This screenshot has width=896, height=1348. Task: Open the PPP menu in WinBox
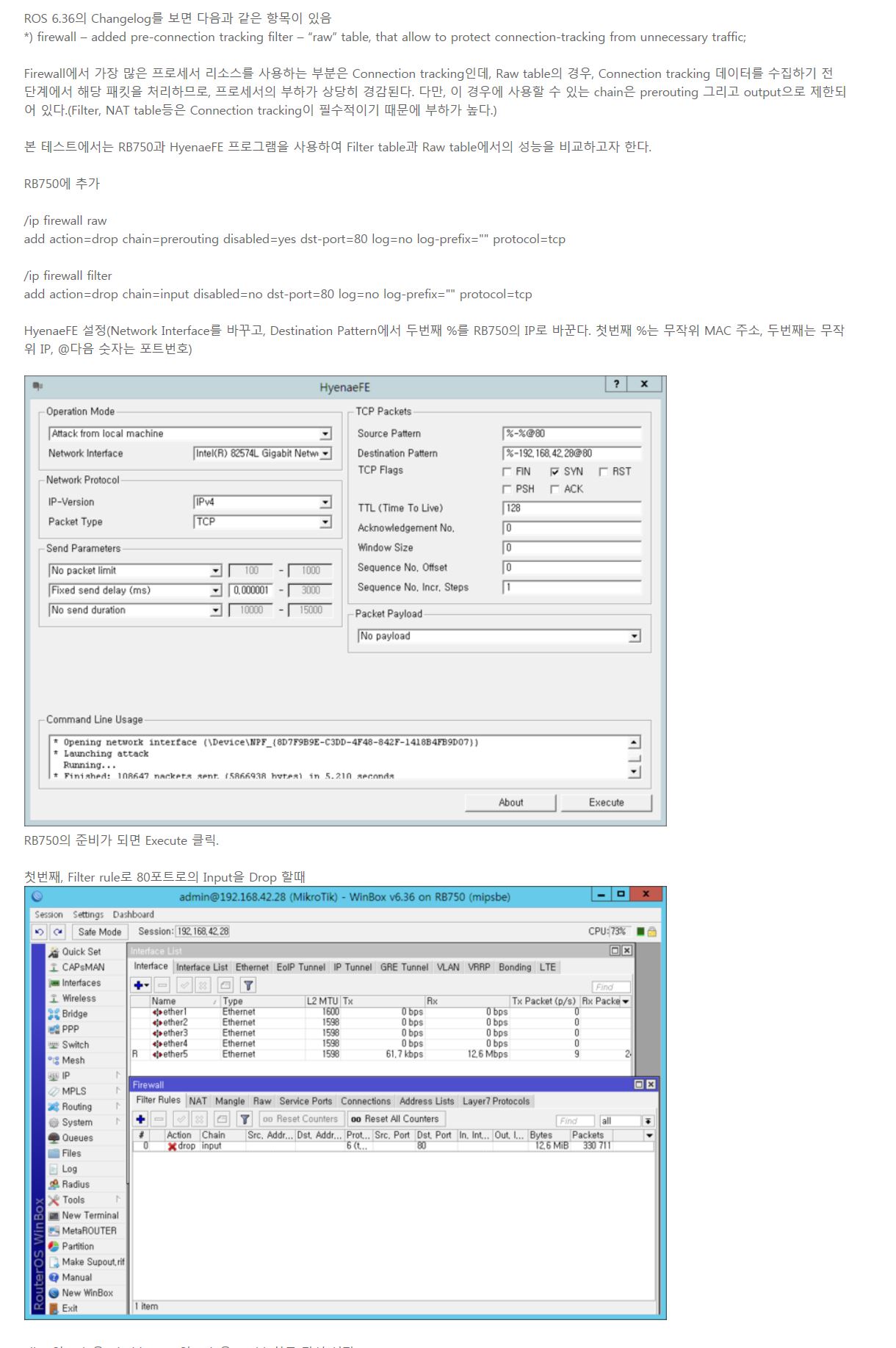[70, 1029]
